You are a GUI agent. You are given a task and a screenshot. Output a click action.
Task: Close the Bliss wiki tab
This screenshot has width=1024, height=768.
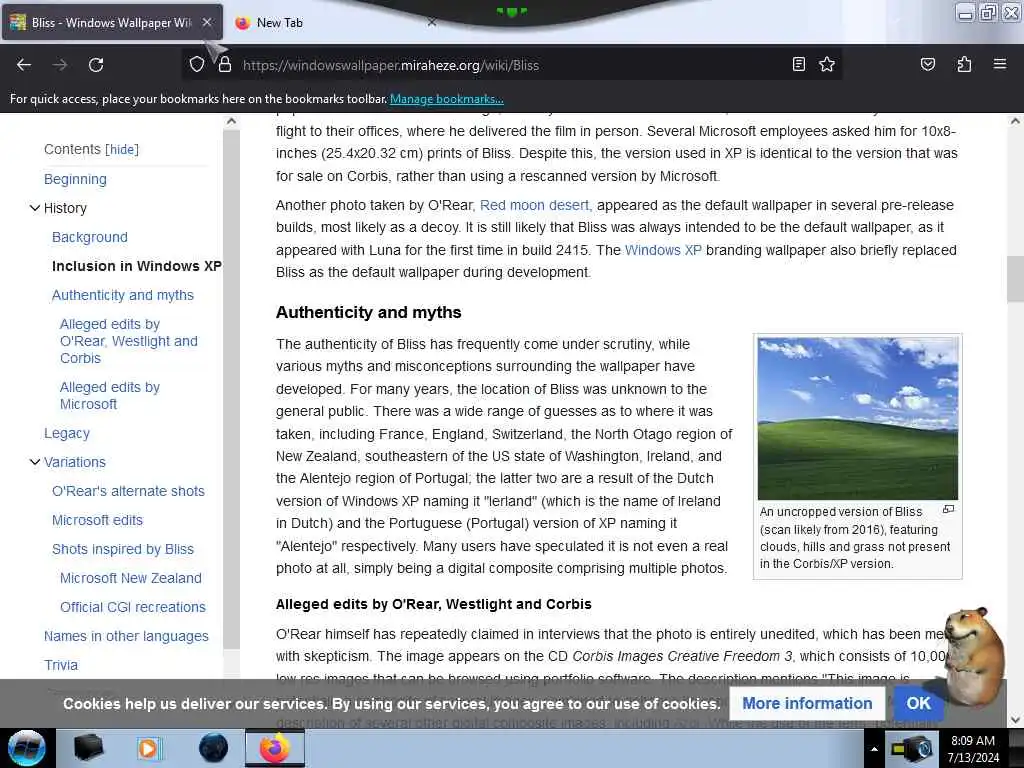click(x=206, y=22)
